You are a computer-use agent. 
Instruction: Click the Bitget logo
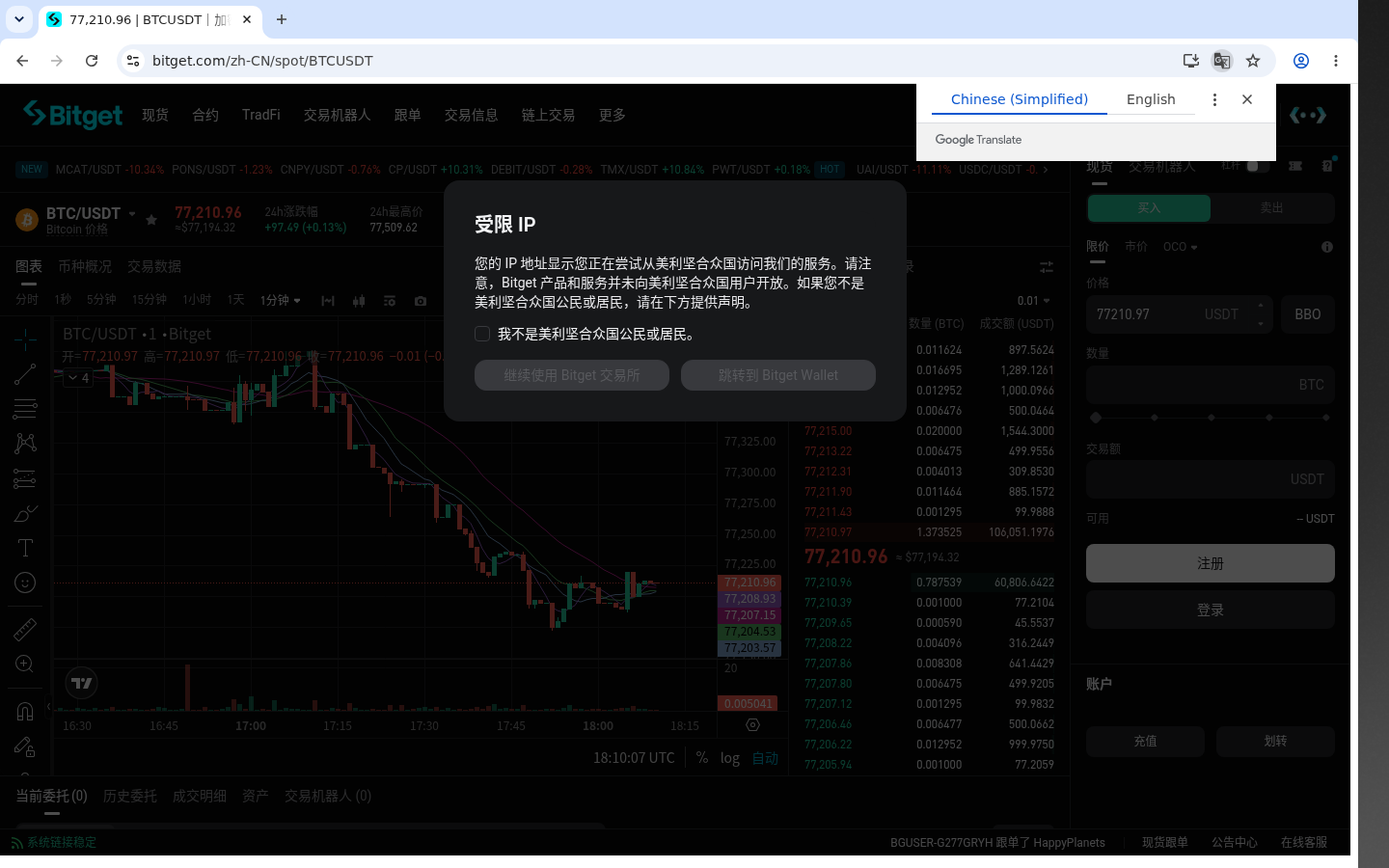73,115
